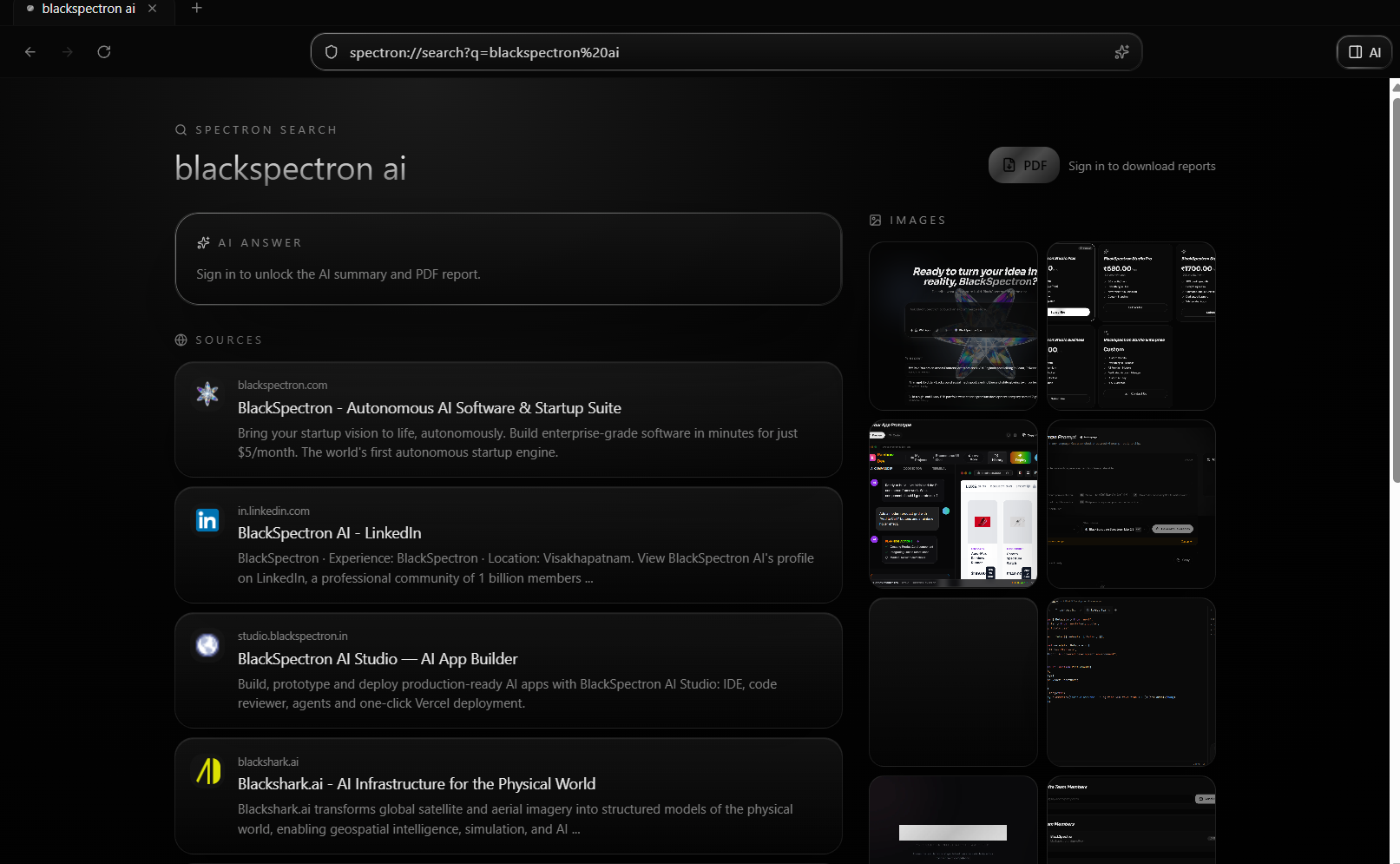Click the blackspectron.com domain text
This screenshot has height=864, width=1400.
pyautogui.click(x=282, y=385)
